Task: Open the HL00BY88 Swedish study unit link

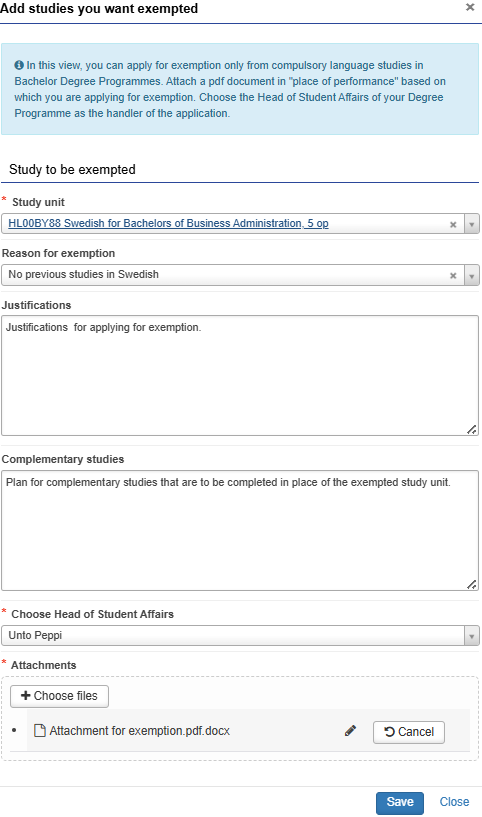Action: pyautogui.click(x=168, y=224)
